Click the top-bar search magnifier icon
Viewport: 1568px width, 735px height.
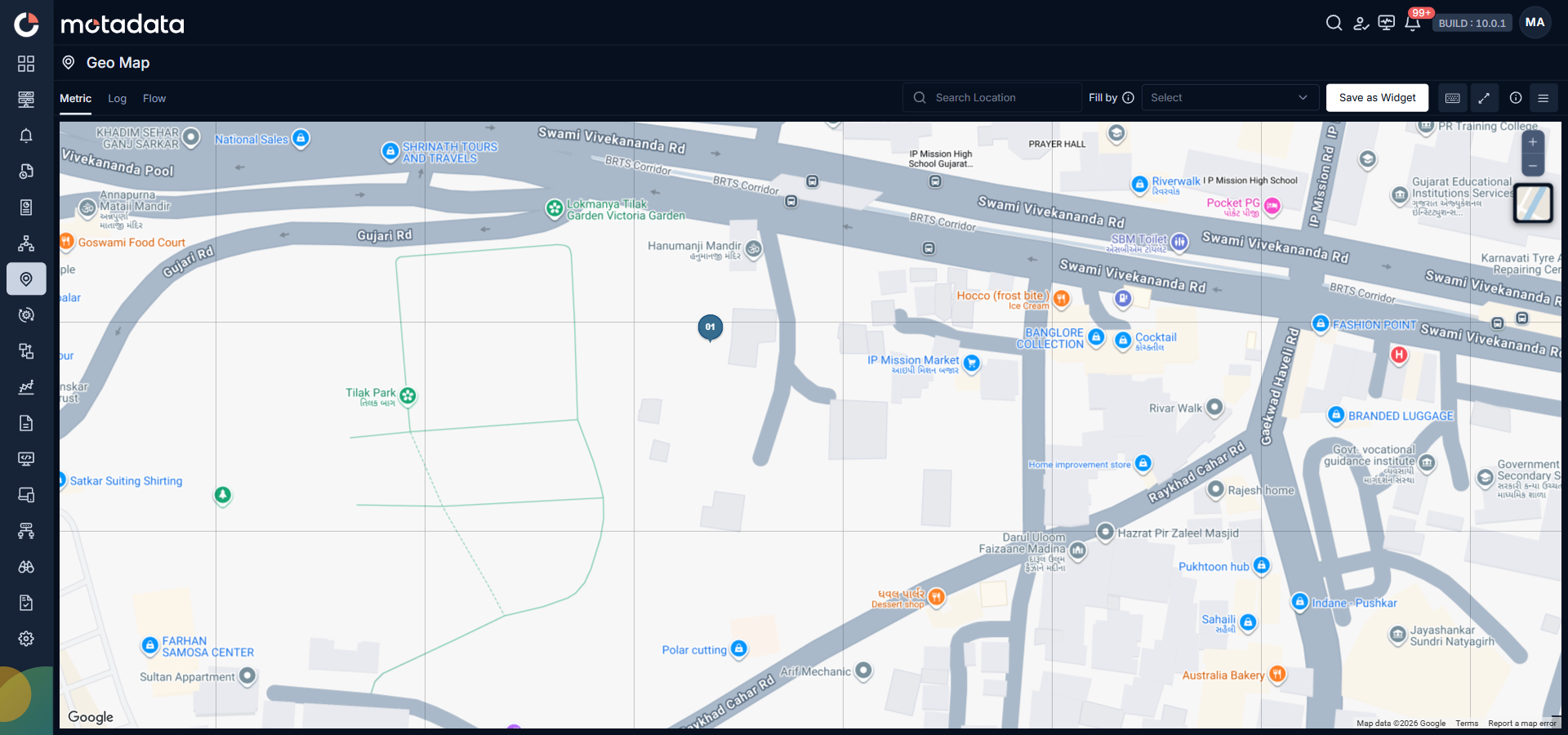coord(1334,23)
